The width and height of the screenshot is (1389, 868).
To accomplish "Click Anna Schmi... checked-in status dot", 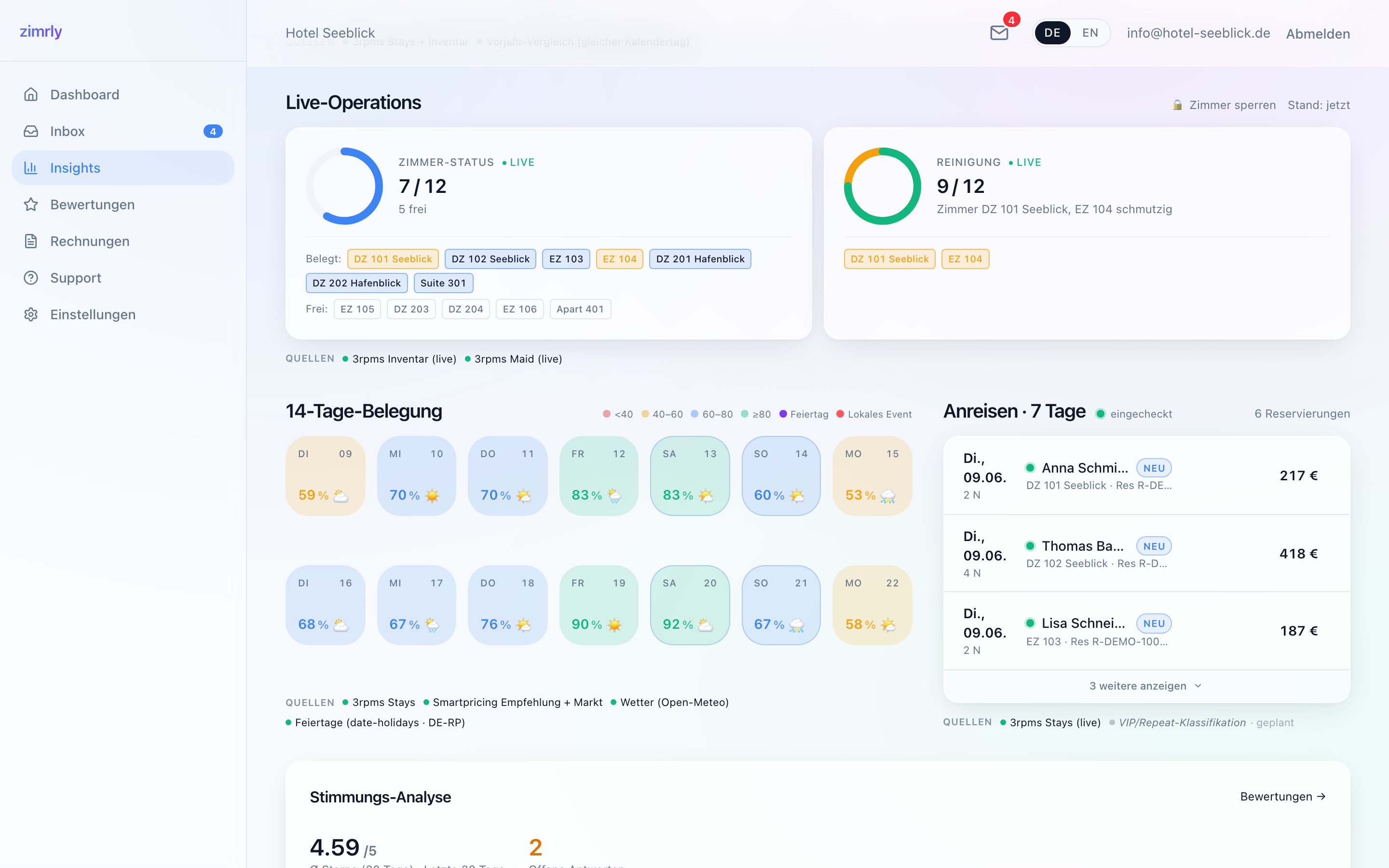I will coord(1030,468).
